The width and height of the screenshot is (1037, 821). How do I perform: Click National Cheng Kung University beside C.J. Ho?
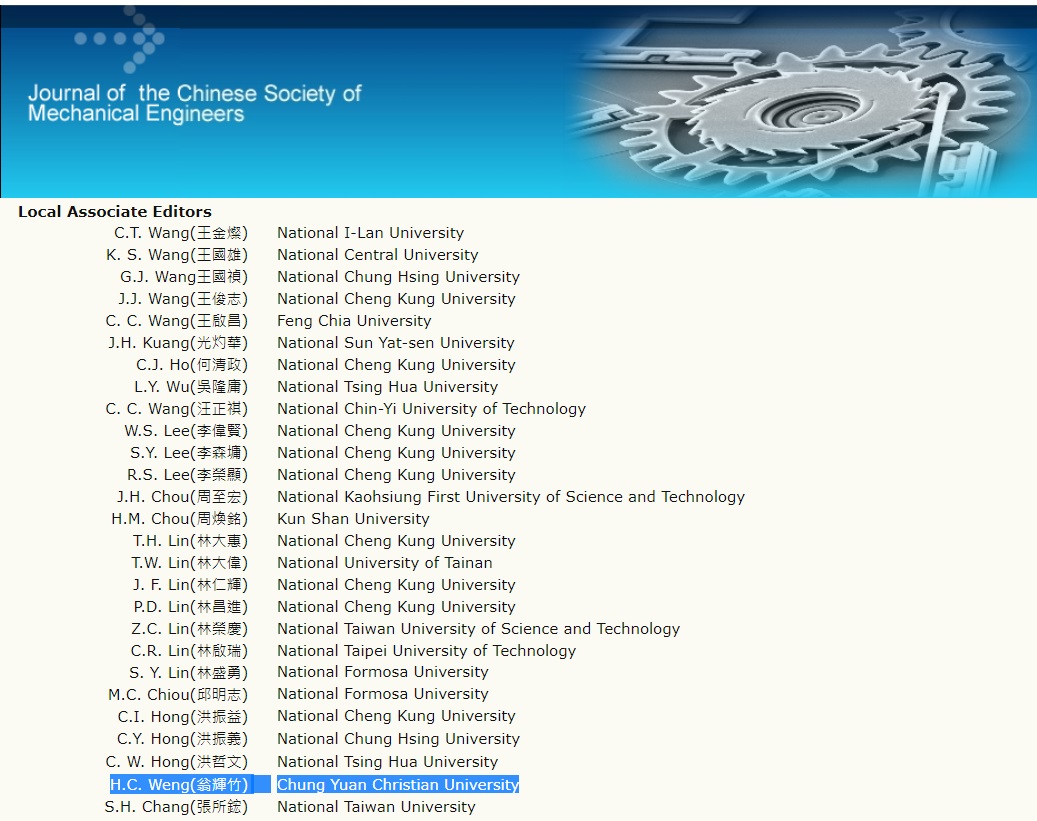coord(396,365)
